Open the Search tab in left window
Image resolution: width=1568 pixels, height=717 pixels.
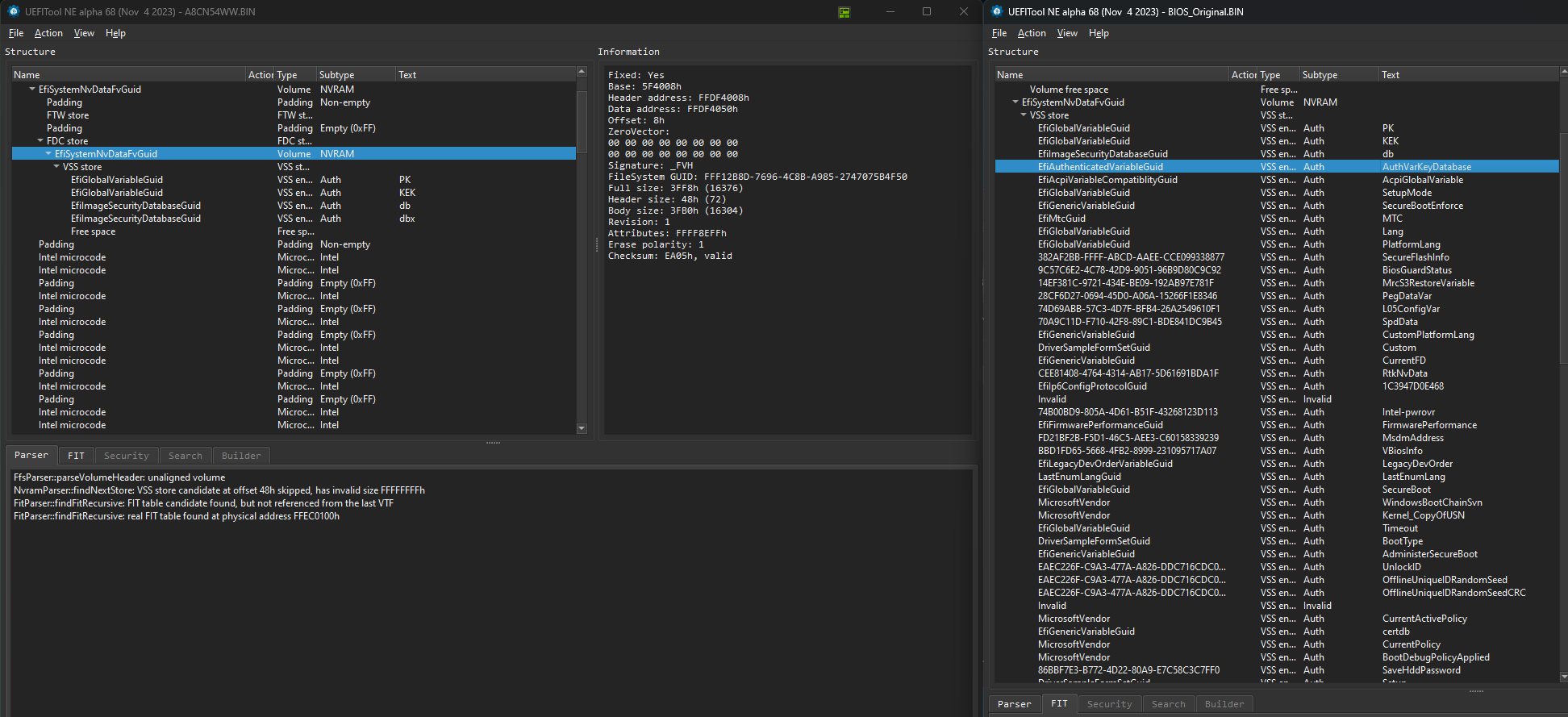pos(186,456)
